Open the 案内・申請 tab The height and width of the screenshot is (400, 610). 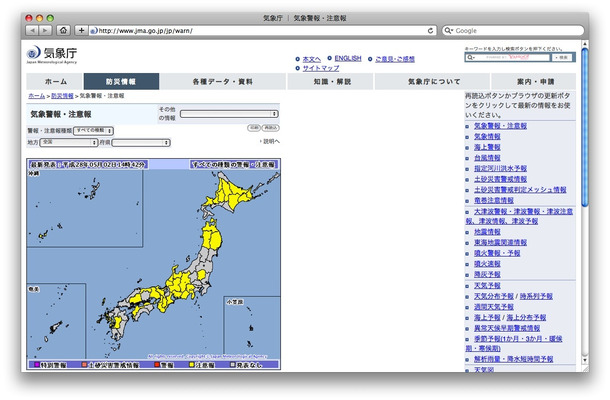(x=535, y=81)
